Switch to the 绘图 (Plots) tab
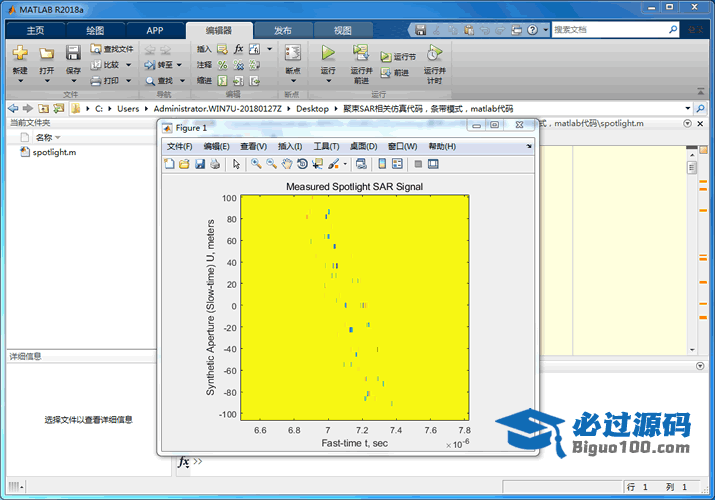The width and height of the screenshot is (715, 500). (95, 30)
